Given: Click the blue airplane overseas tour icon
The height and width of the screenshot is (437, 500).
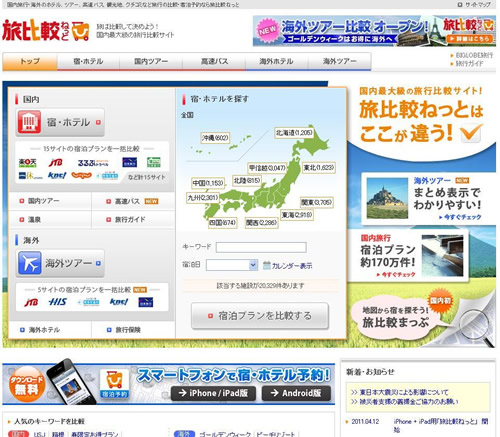Looking at the screenshot, I should 30,263.
